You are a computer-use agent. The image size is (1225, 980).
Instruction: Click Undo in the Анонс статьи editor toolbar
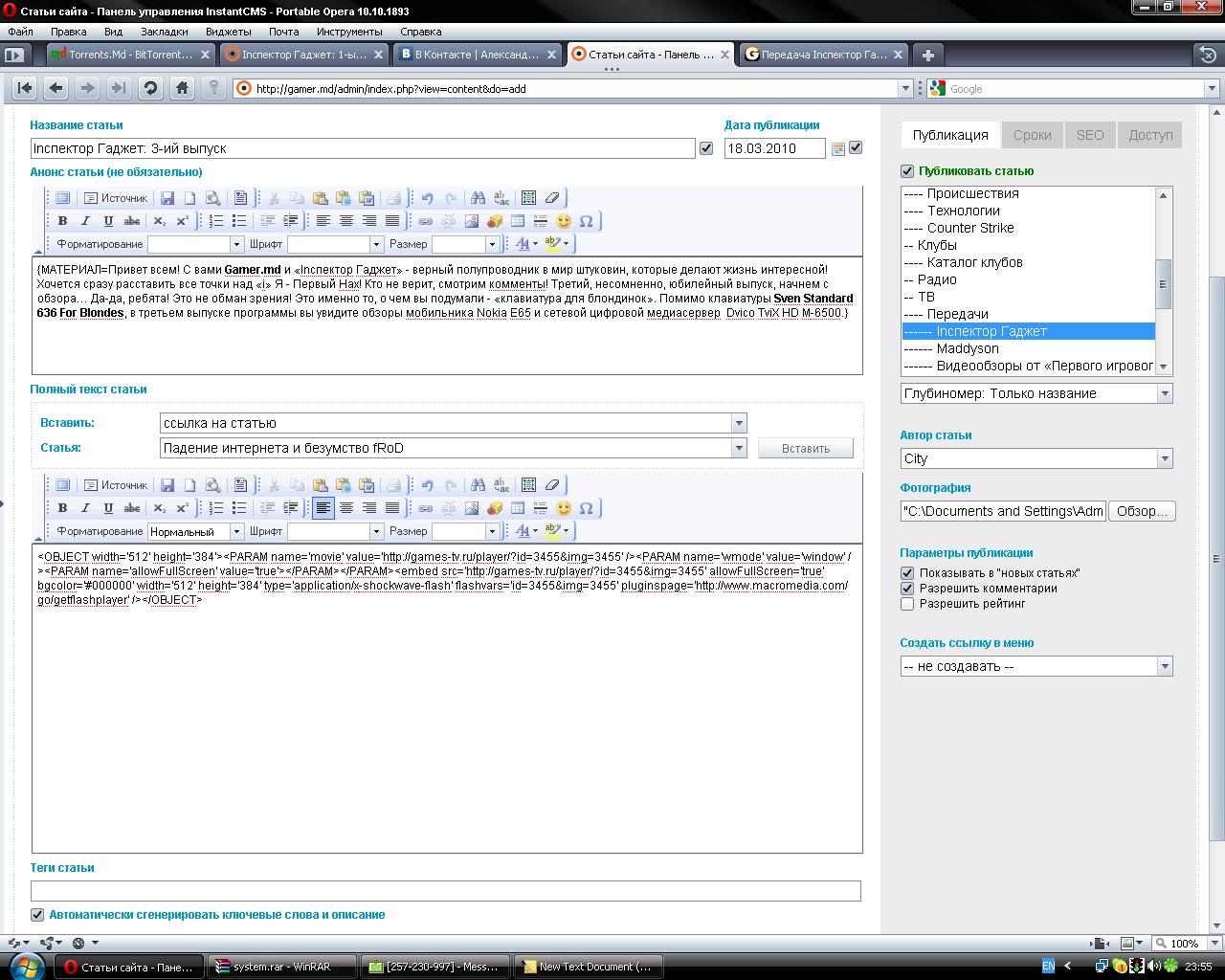click(x=428, y=198)
